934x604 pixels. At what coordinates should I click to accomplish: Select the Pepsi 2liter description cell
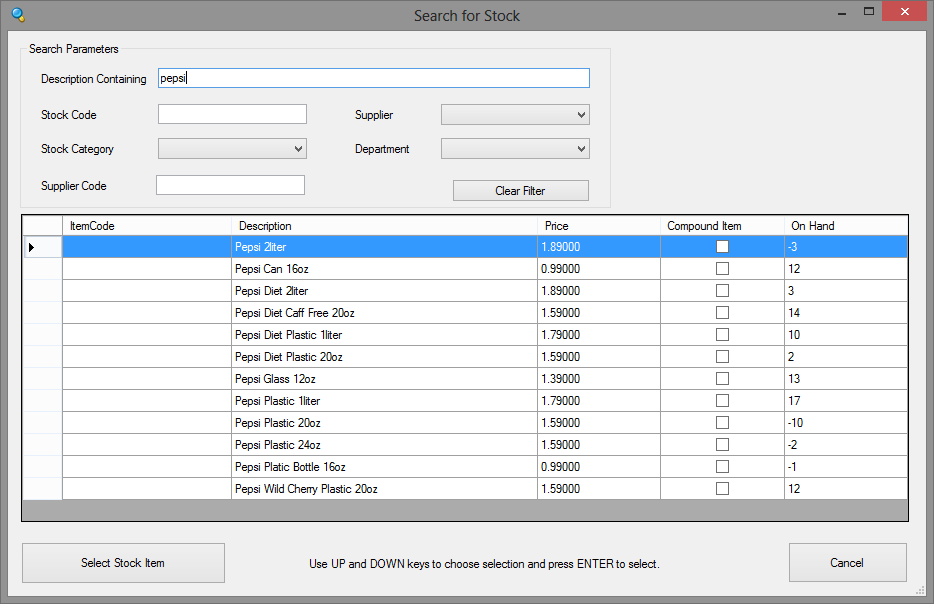(x=384, y=247)
